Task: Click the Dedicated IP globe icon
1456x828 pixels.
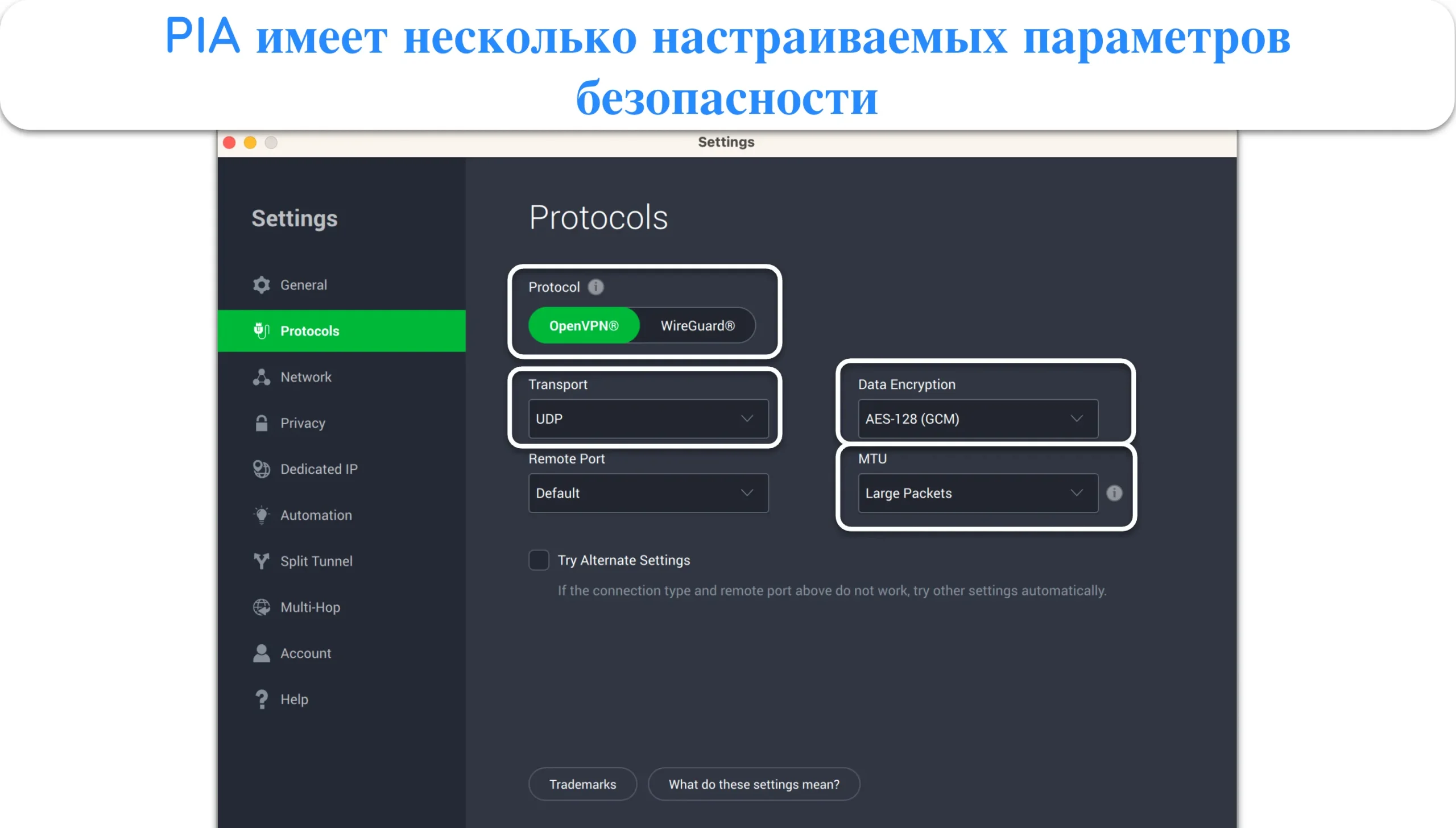Action: (x=261, y=469)
